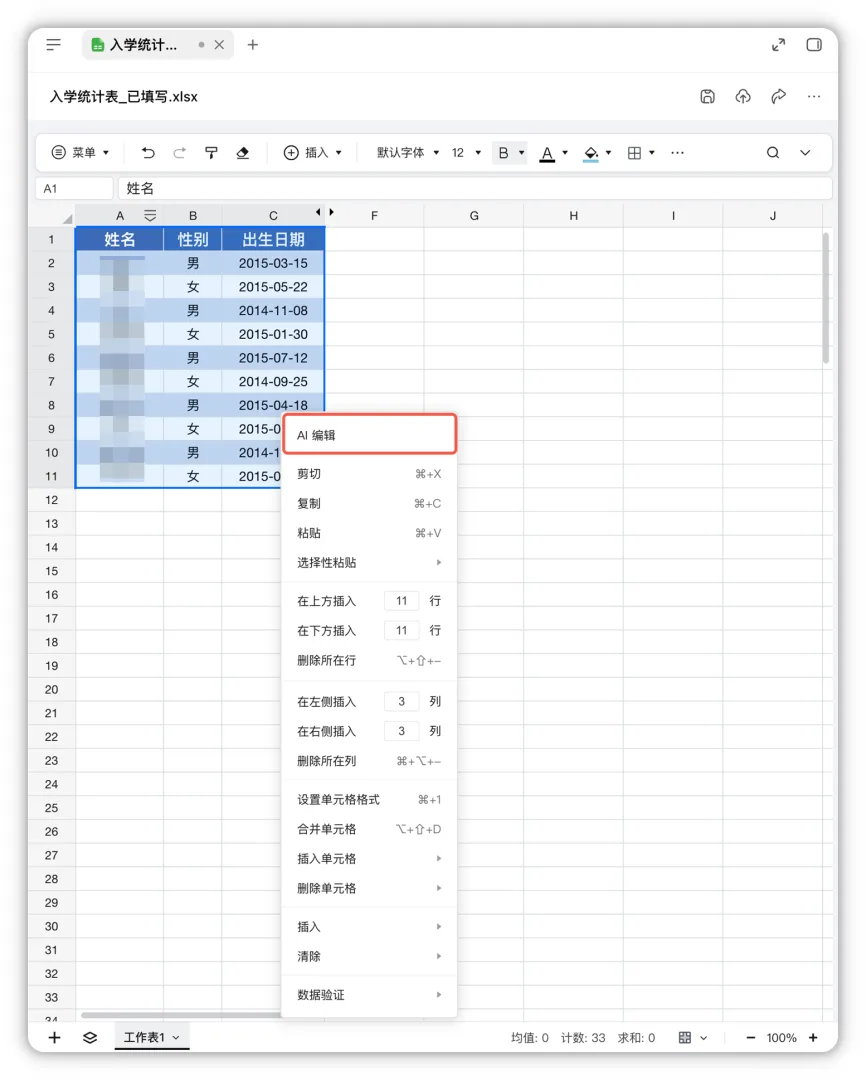866x1080 pixels.
Task: Click the search magnifier icon
Action: tap(773, 153)
